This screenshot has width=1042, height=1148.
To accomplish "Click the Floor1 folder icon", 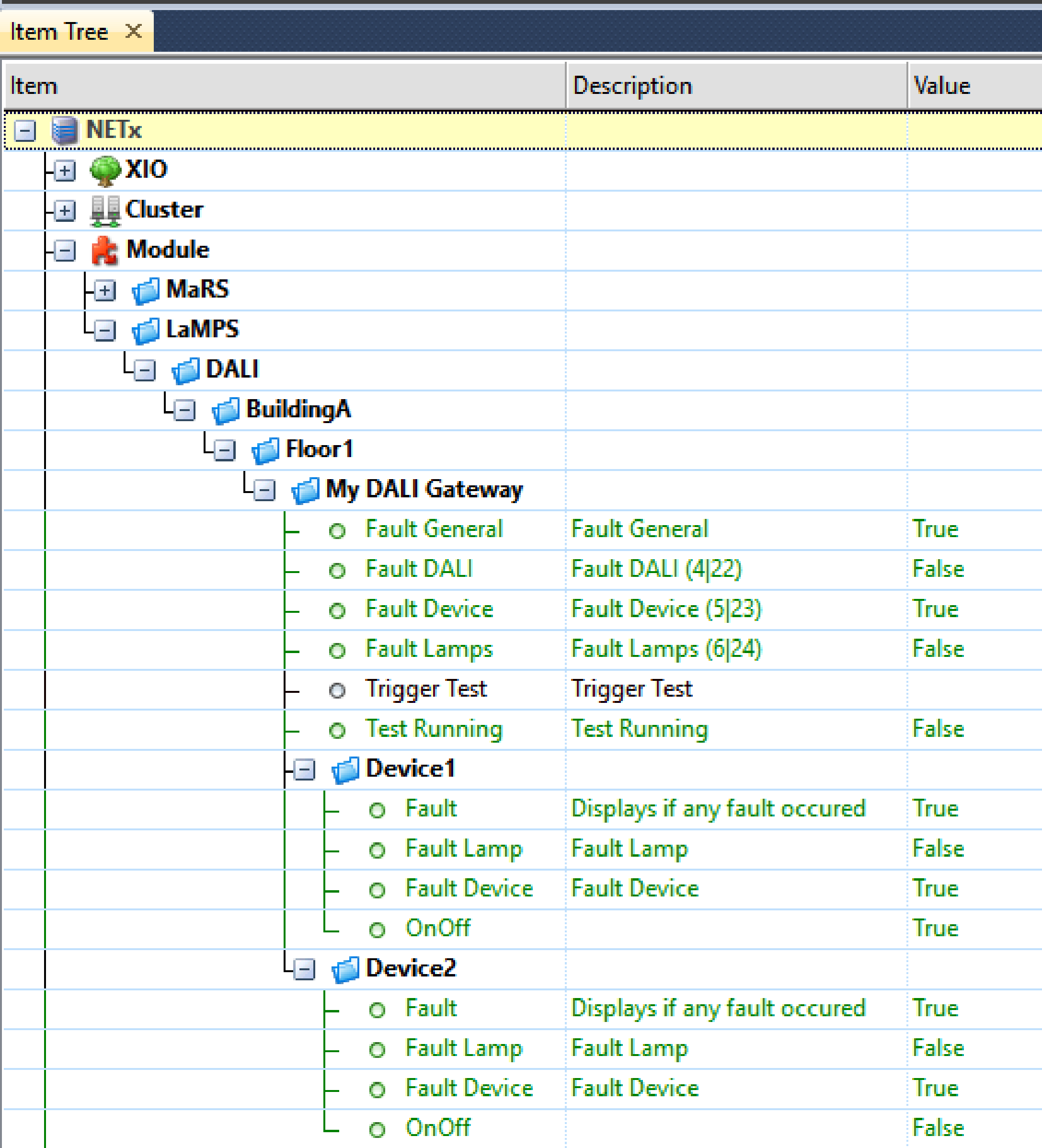I will 265,450.
